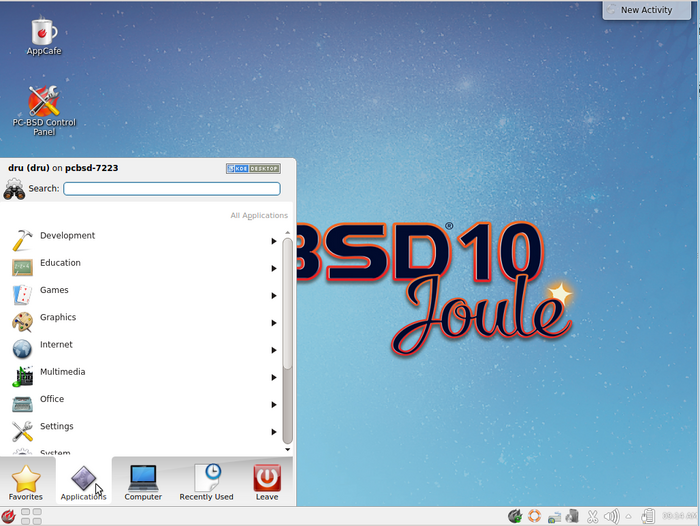Click the Leave power icon

click(267, 481)
